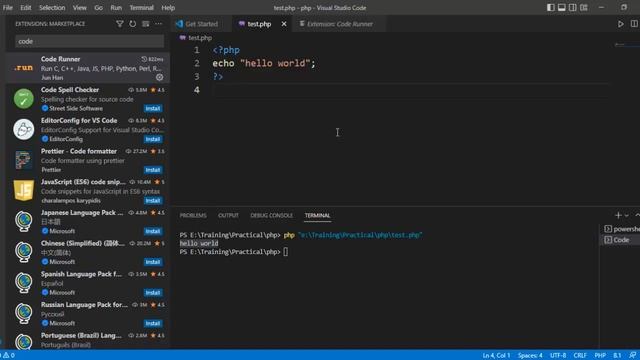Screen dimensions: 640x360
Task: Install Code Spell Checker extension
Action: point(153,108)
